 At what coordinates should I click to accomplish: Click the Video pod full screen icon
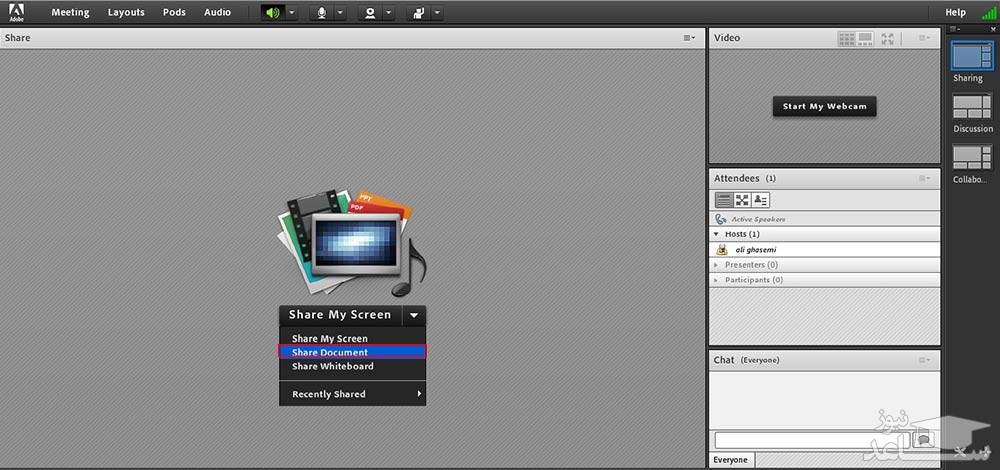click(887, 38)
